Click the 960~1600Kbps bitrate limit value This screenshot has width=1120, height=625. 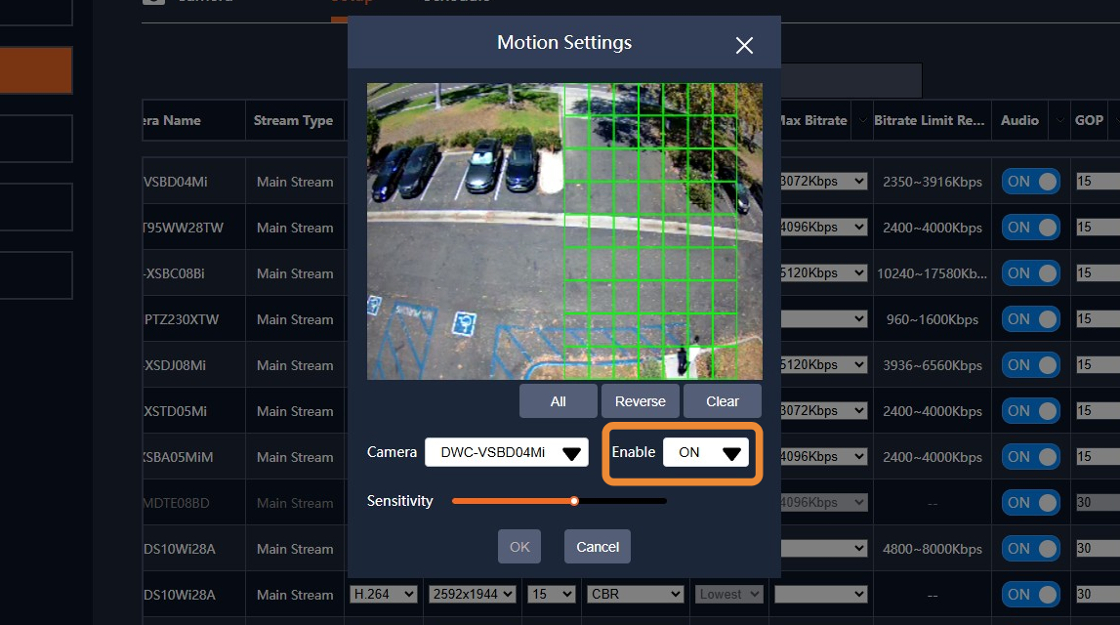[x=932, y=319]
